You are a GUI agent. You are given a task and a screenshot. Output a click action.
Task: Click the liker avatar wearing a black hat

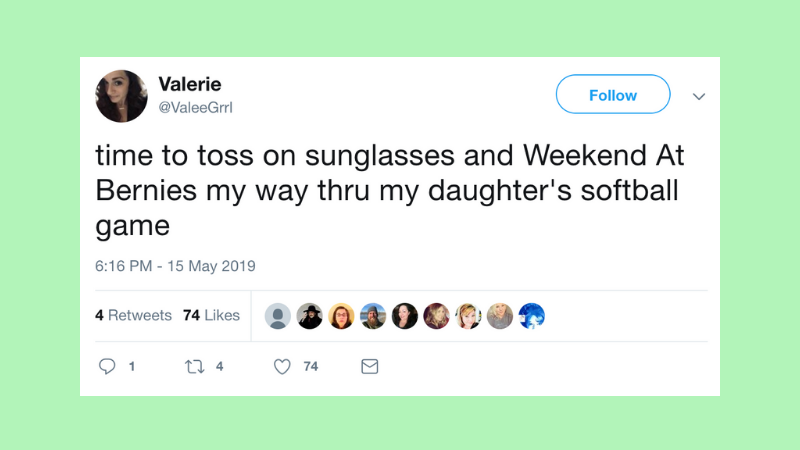pos(310,316)
